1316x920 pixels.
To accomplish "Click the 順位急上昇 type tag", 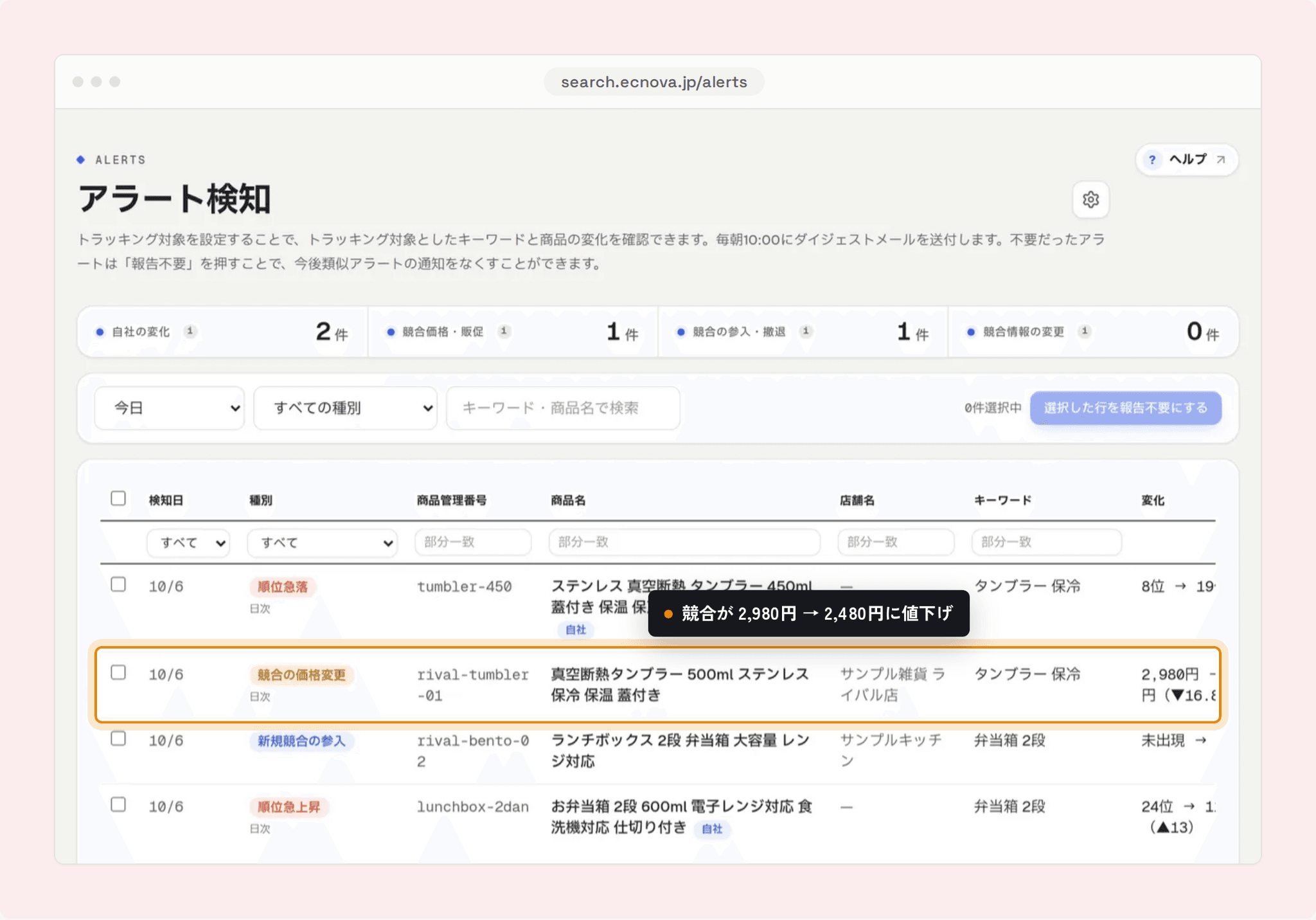I will point(289,806).
